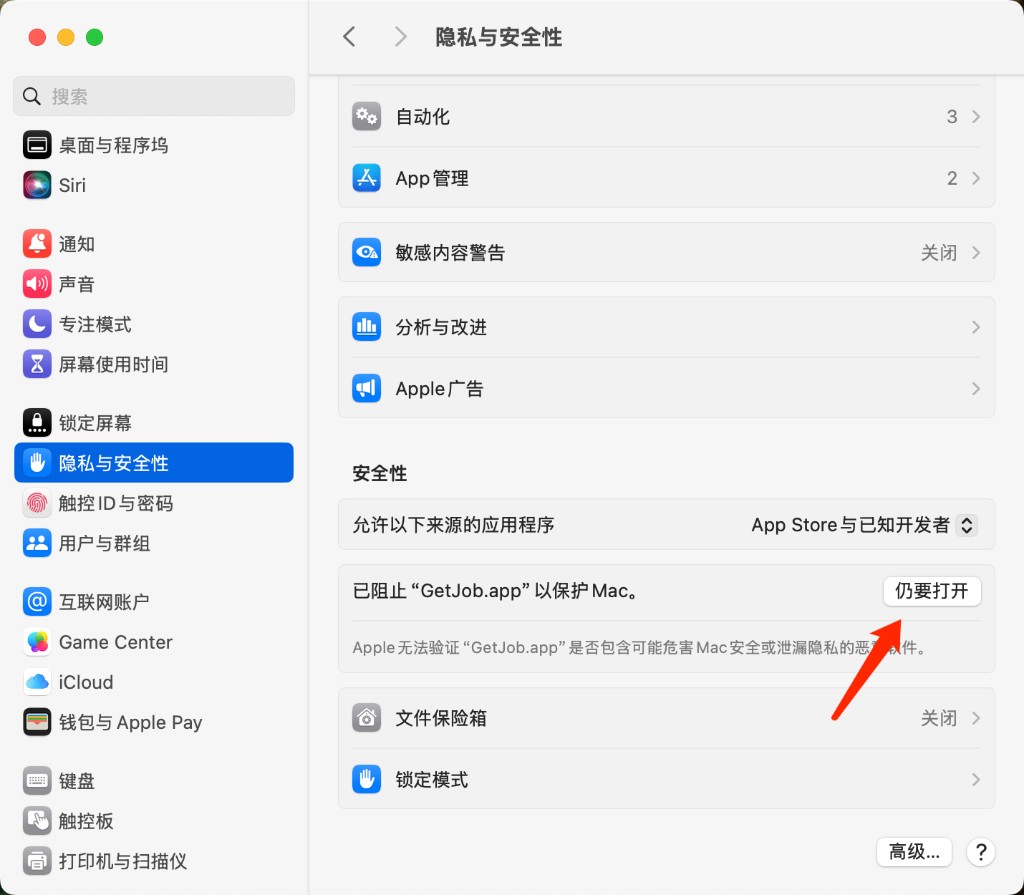Open 锁定模式 via its chevron

click(x=976, y=779)
